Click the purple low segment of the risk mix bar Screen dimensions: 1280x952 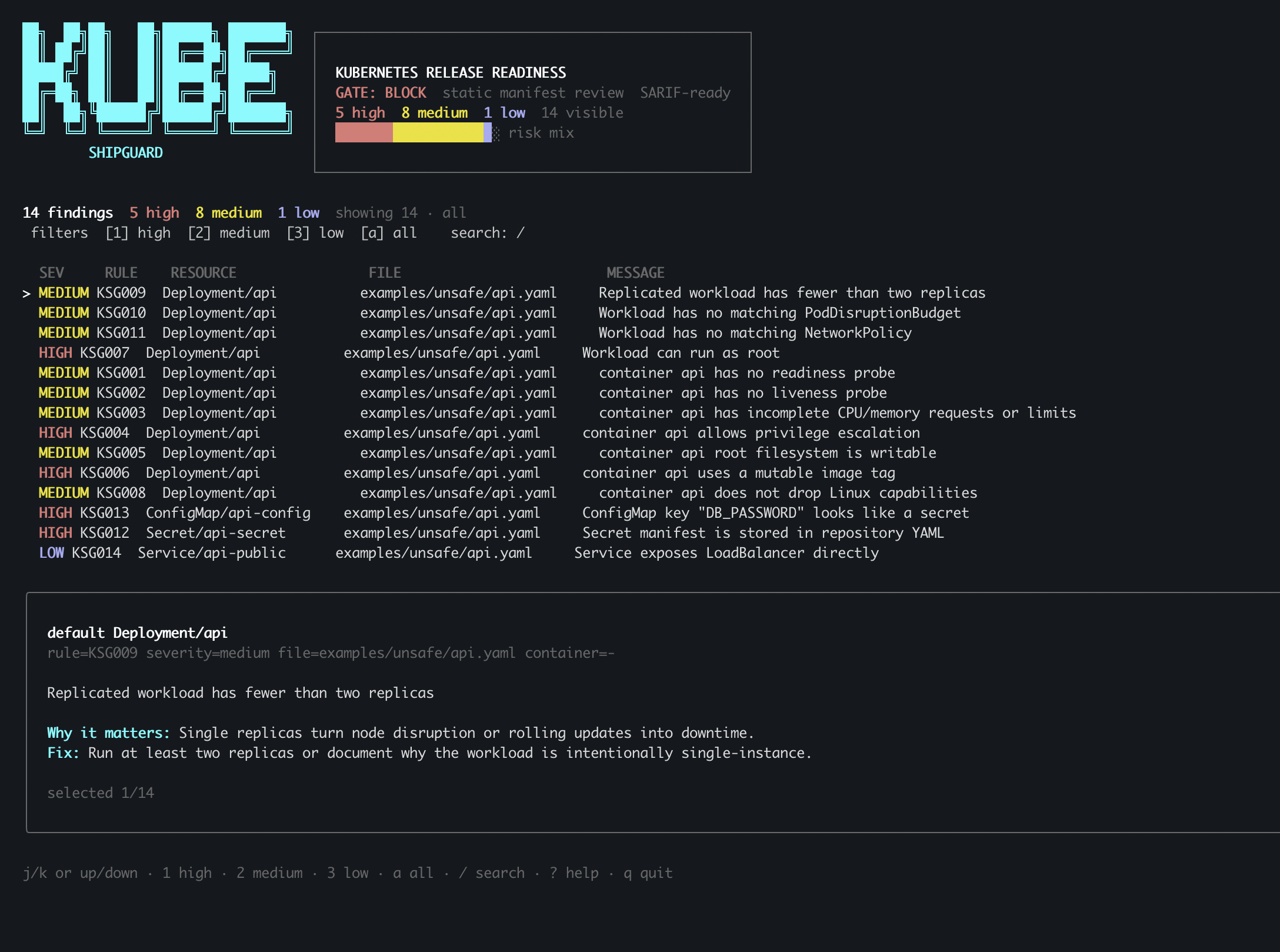pos(488,132)
